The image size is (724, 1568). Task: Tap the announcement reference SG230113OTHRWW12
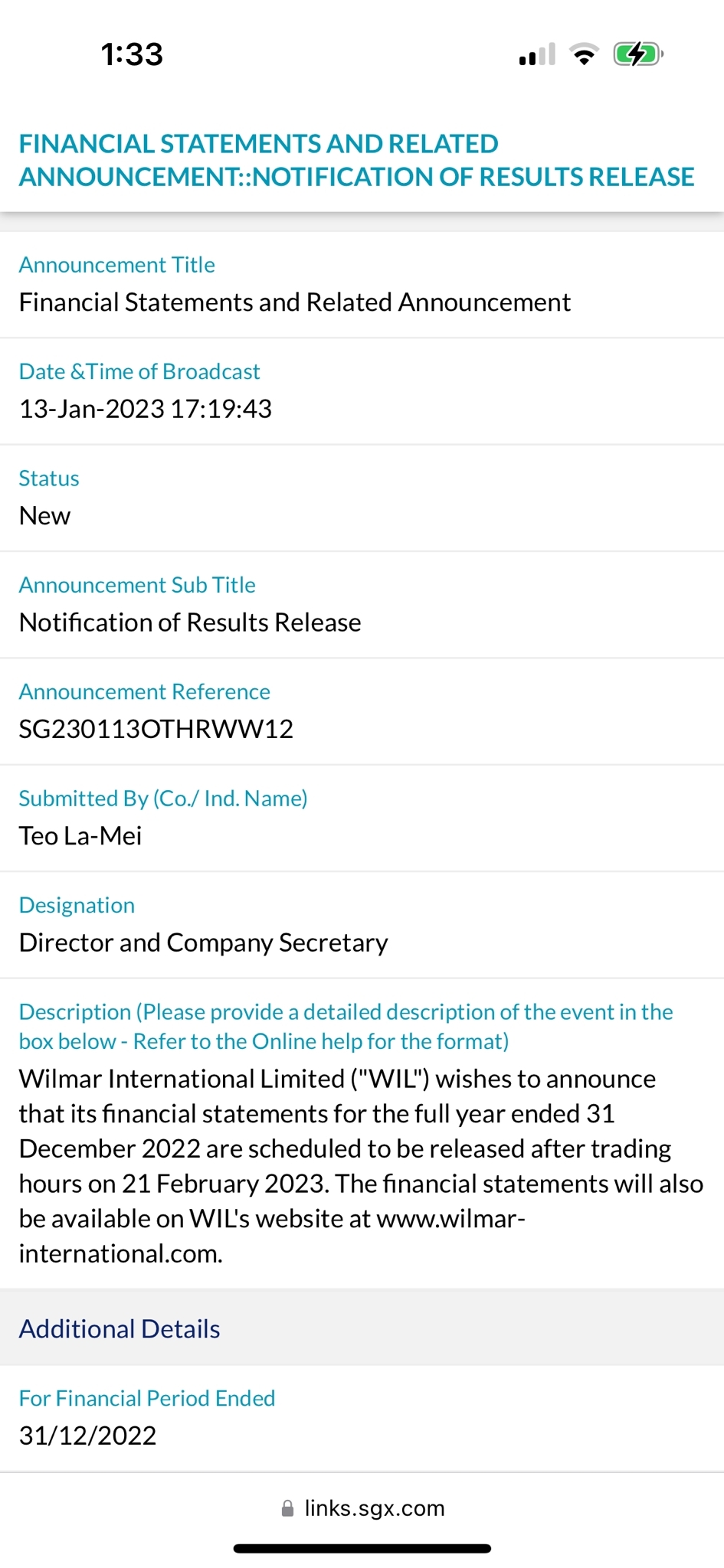pos(156,729)
